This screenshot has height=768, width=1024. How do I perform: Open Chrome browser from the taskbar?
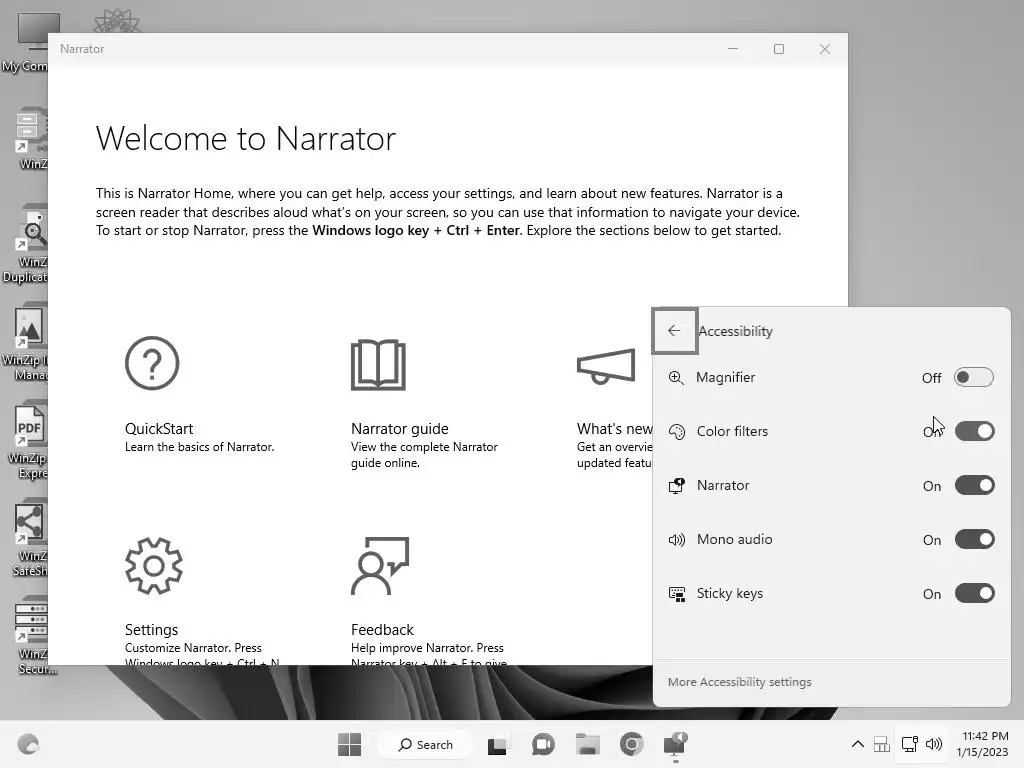(632, 744)
